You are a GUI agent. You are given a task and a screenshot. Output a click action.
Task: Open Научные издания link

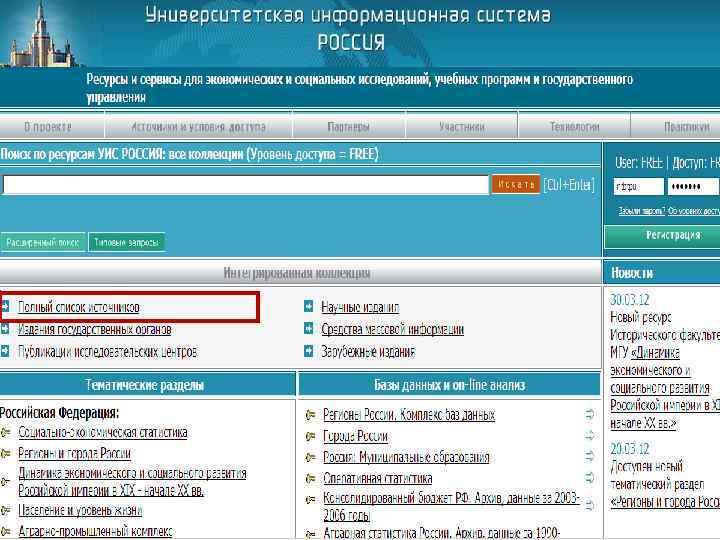point(360,307)
